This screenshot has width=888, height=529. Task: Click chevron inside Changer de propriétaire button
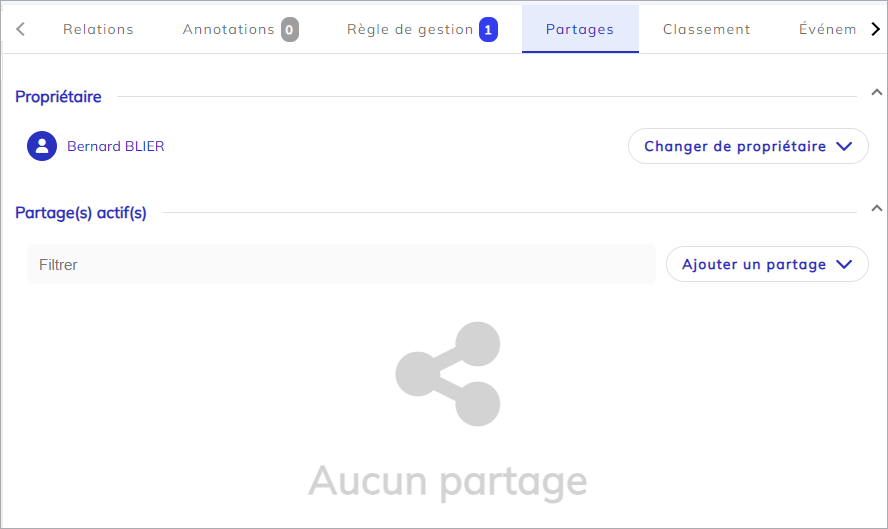pos(843,146)
